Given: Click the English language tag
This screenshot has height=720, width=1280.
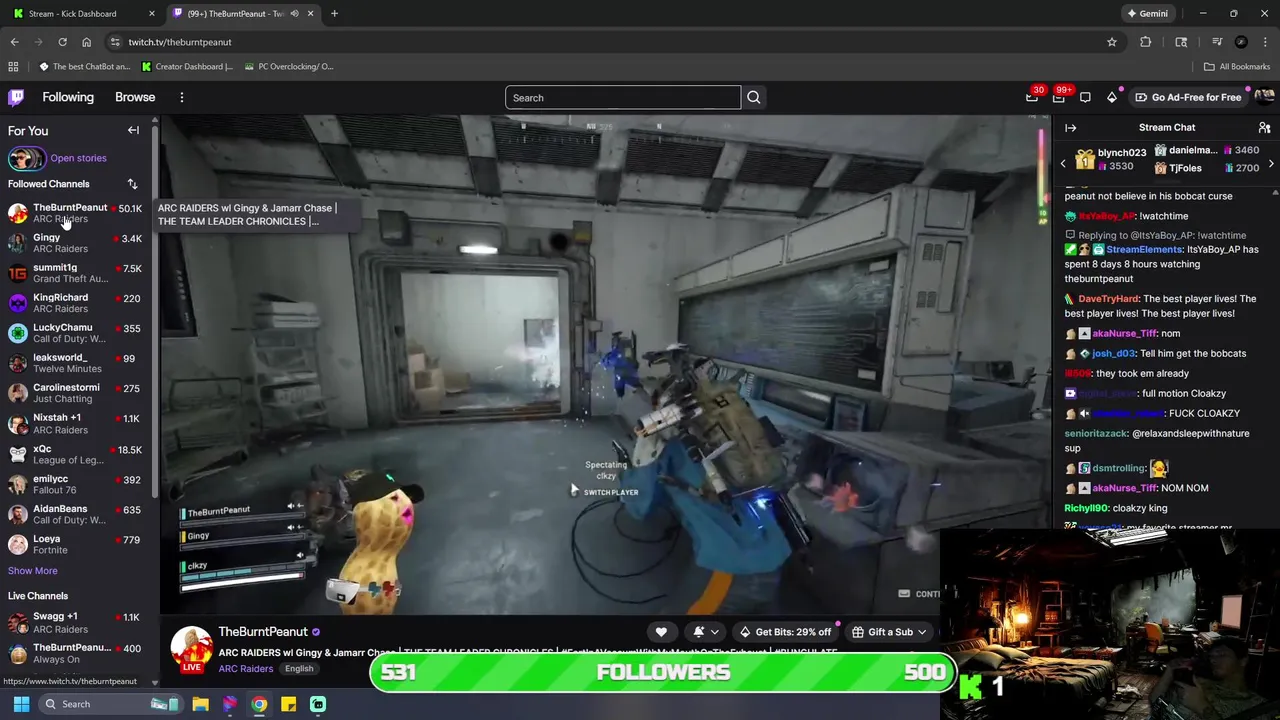Looking at the screenshot, I should click(x=299, y=669).
